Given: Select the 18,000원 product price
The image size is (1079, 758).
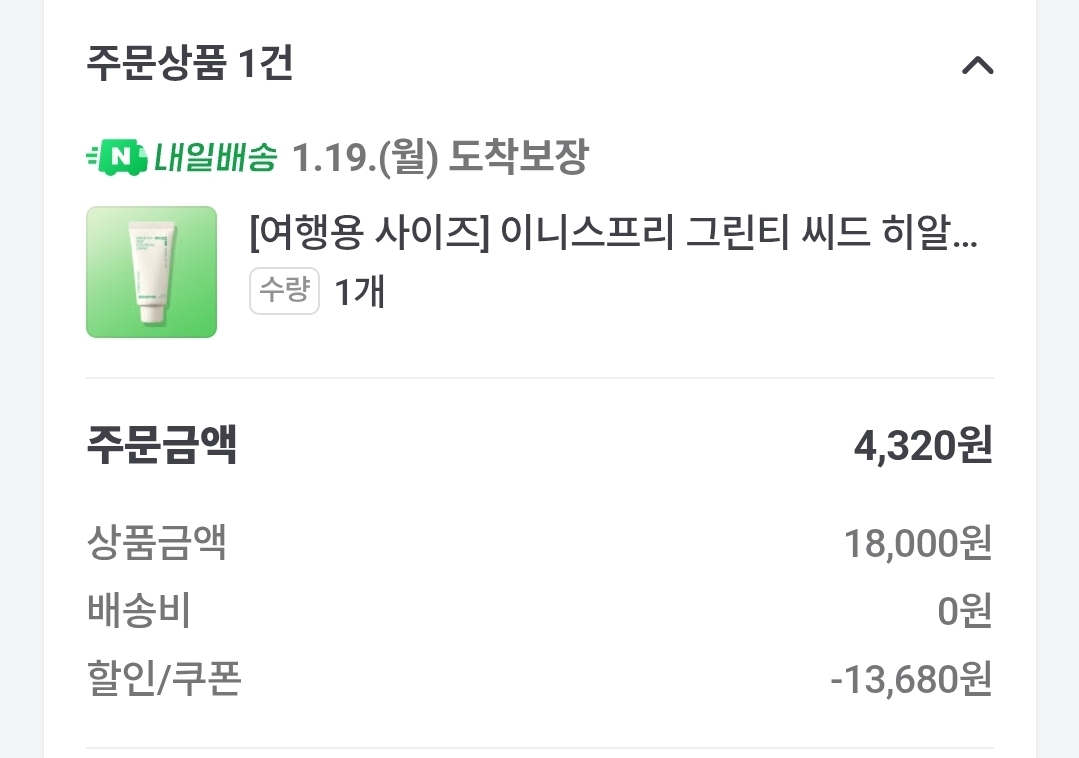Looking at the screenshot, I should coord(917,544).
